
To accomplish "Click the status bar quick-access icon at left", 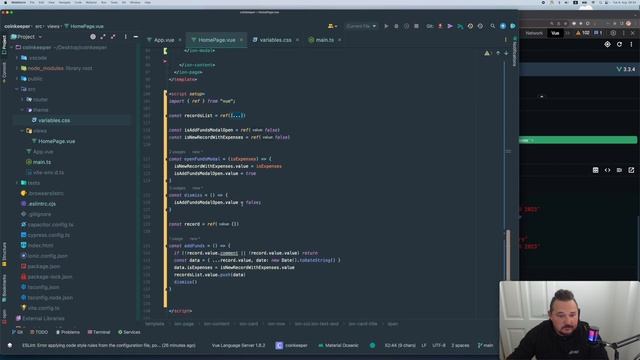I will [10, 345].
